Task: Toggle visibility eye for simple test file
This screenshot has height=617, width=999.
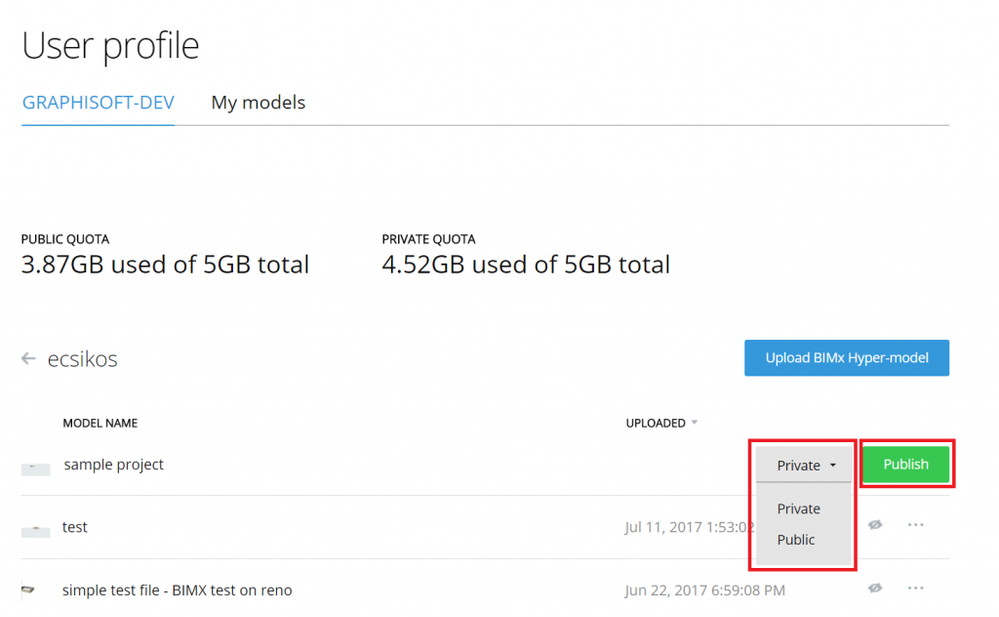Action: (x=875, y=588)
